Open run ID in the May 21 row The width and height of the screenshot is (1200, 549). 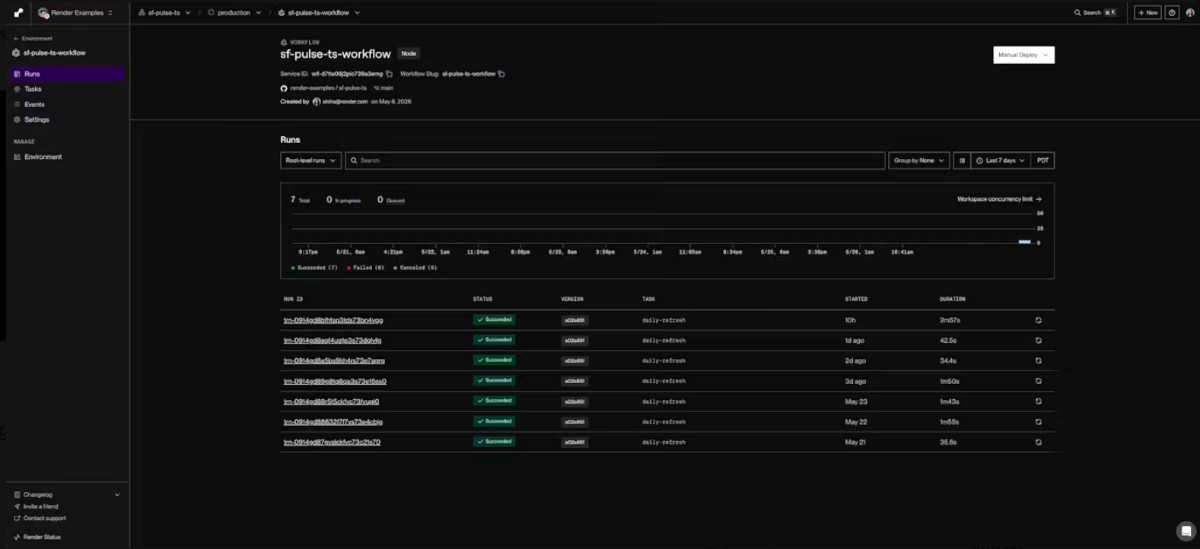tap(332, 441)
